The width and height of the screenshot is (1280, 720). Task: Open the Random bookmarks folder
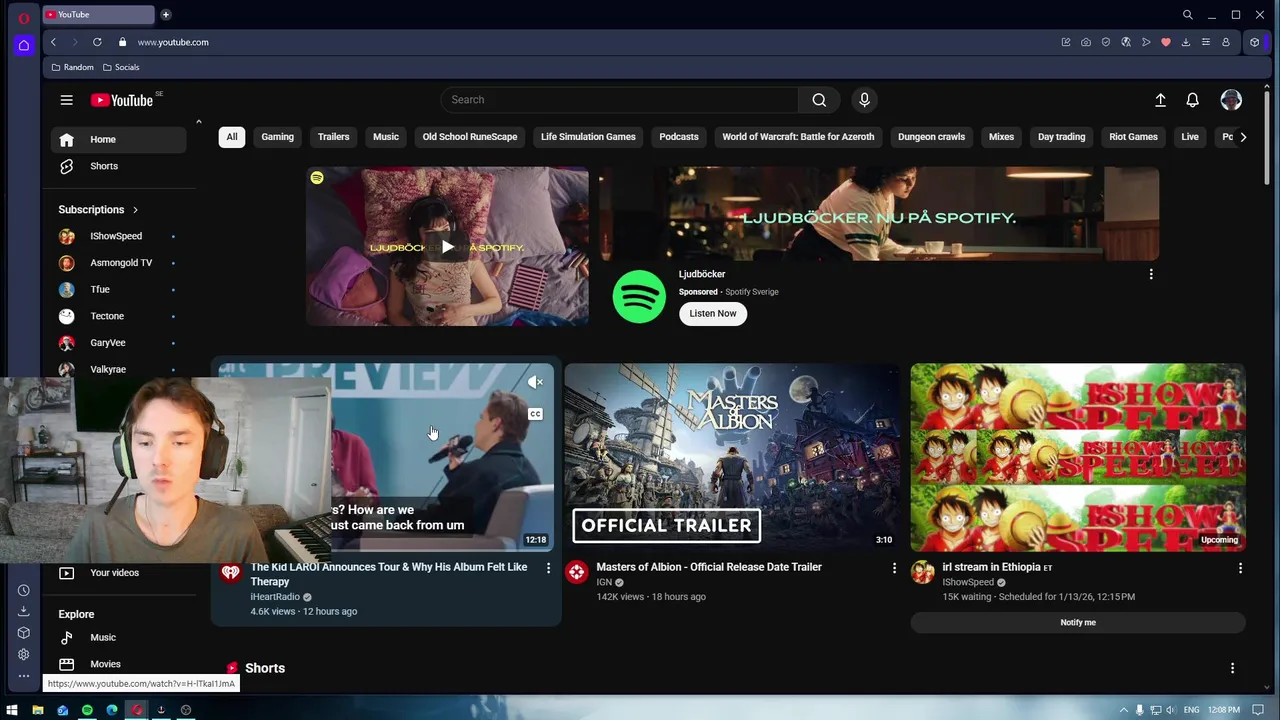[72, 67]
